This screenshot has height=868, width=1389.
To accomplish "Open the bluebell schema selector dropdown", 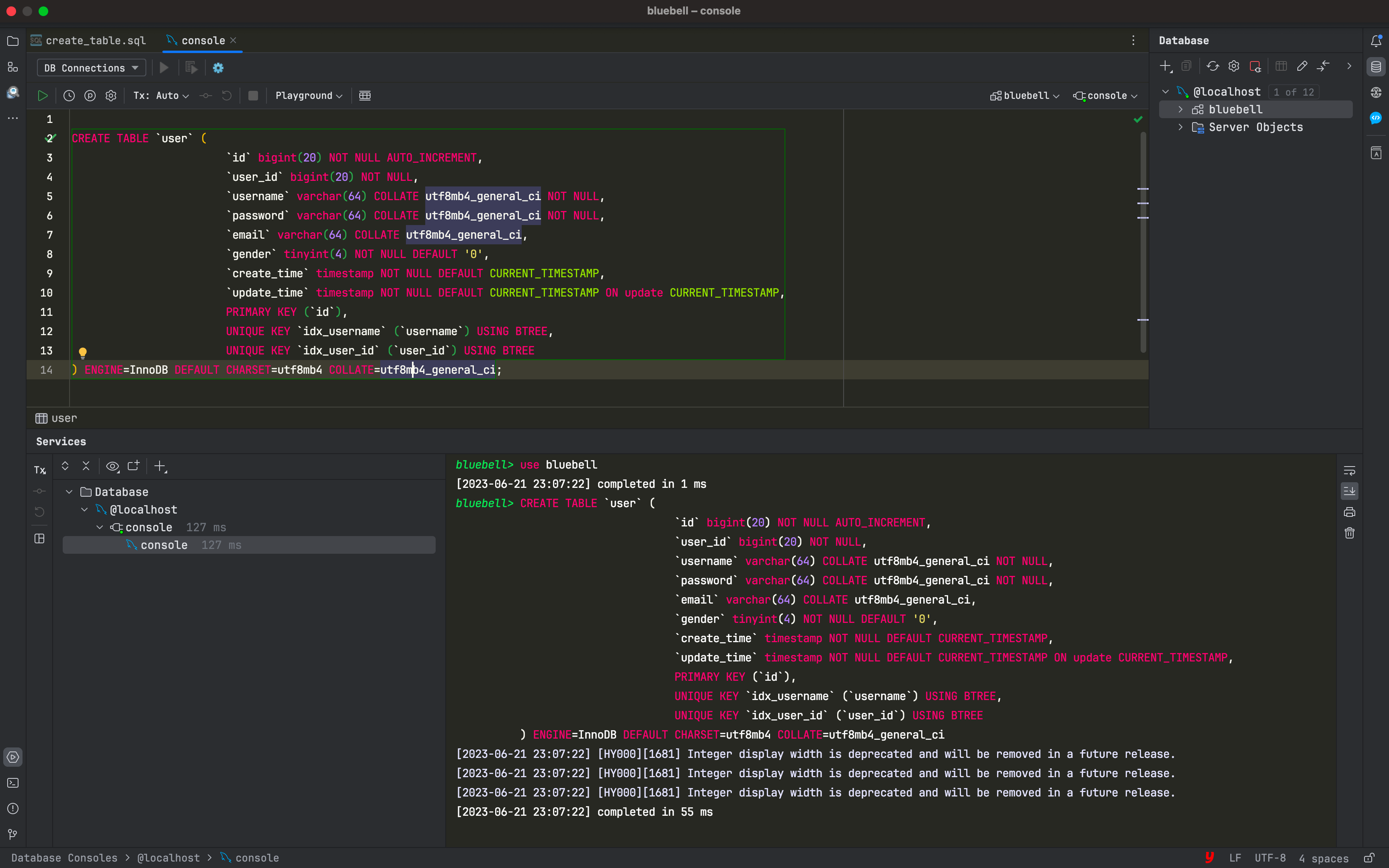I will (1025, 95).
